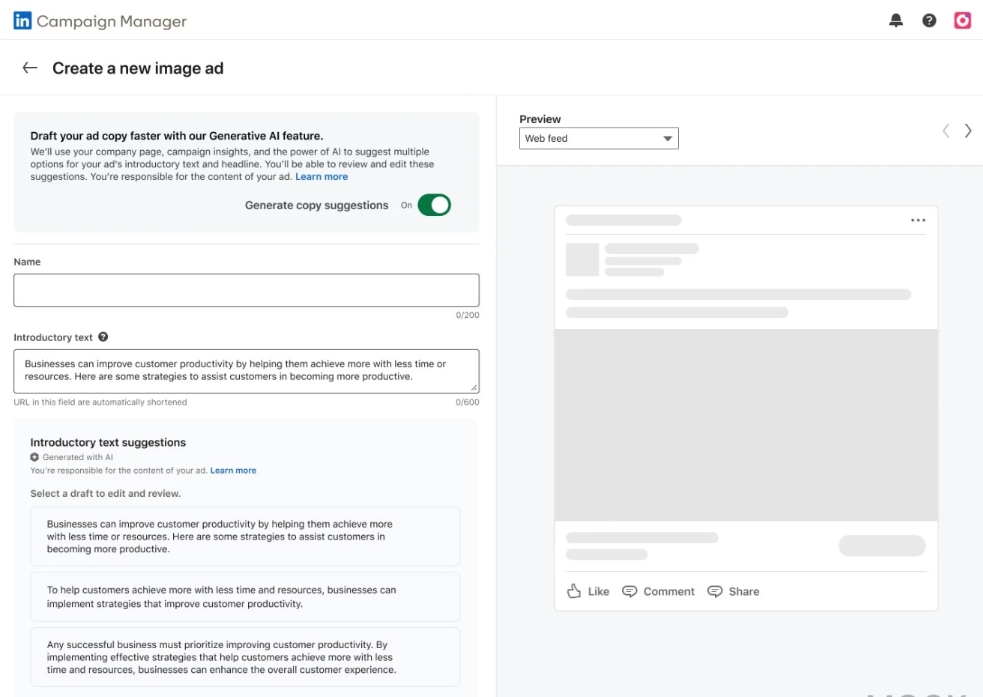This screenshot has height=697, width=983.
Task: Click the Share icon in preview
Action: point(715,591)
